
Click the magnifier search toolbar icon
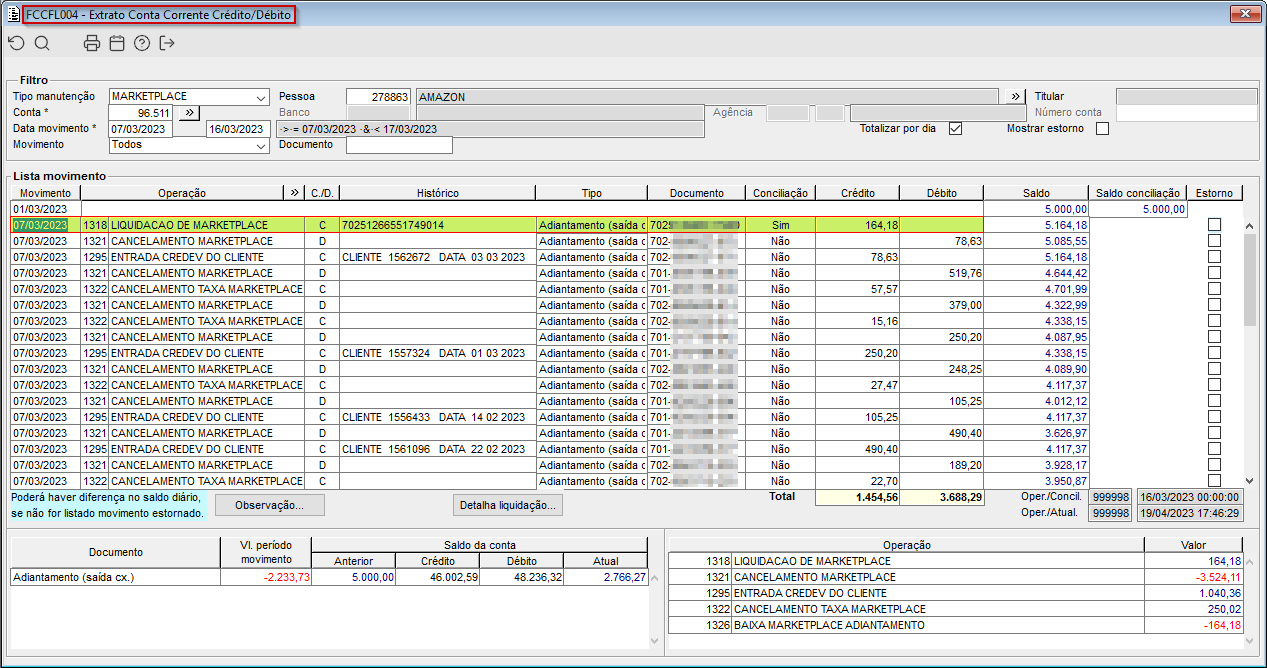42,43
